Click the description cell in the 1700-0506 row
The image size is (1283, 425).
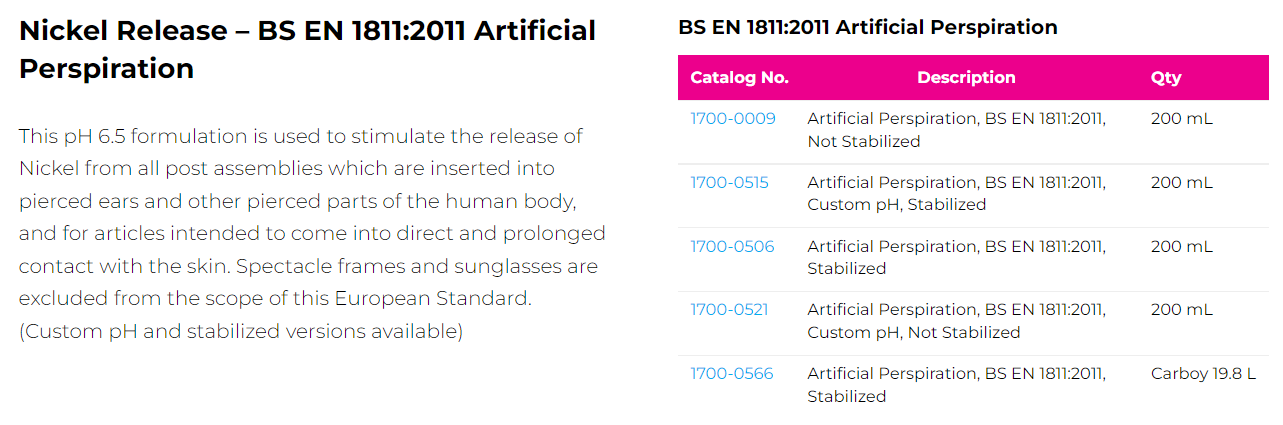coord(956,258)
